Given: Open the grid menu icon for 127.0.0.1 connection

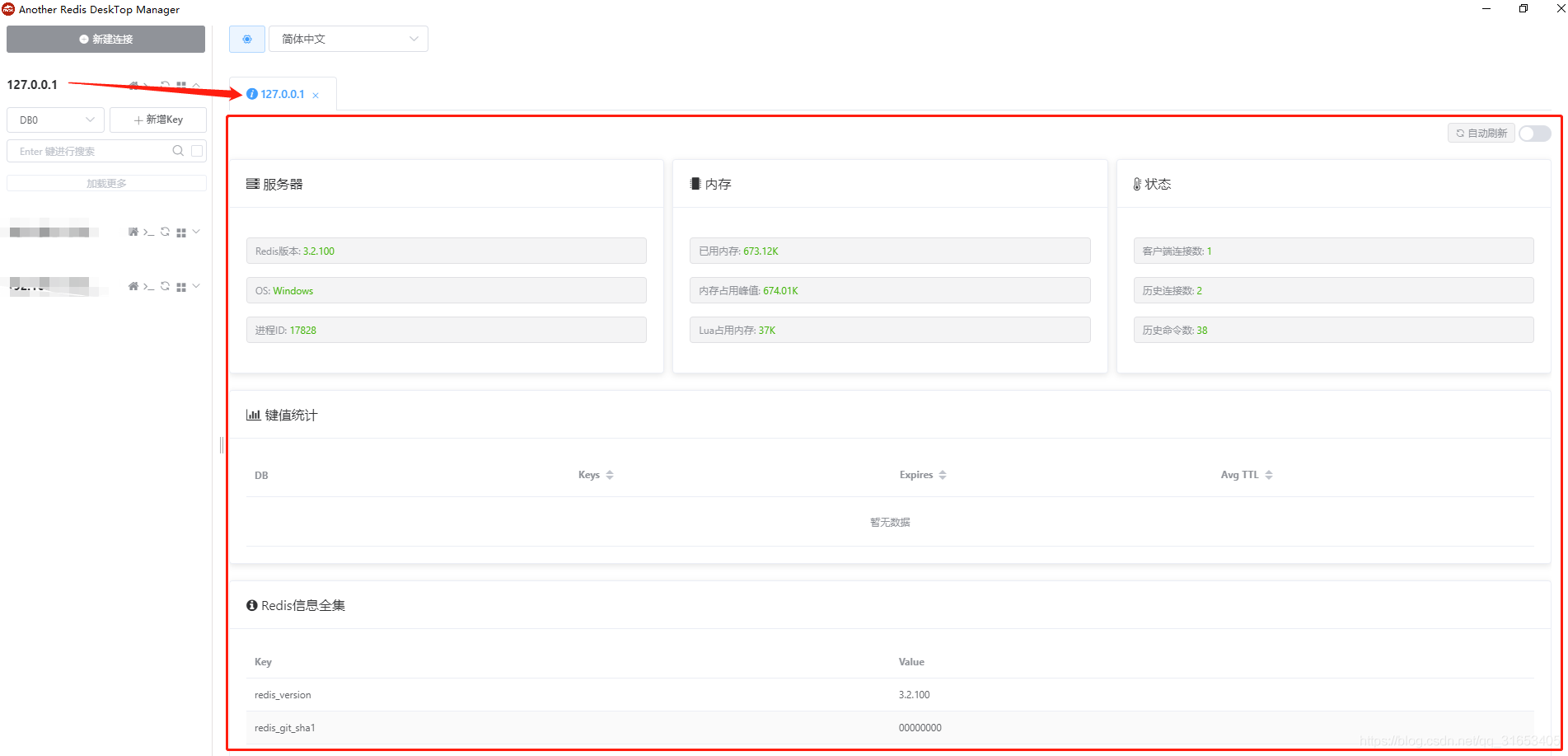Looking at the screenshot, I should point(181,85).
